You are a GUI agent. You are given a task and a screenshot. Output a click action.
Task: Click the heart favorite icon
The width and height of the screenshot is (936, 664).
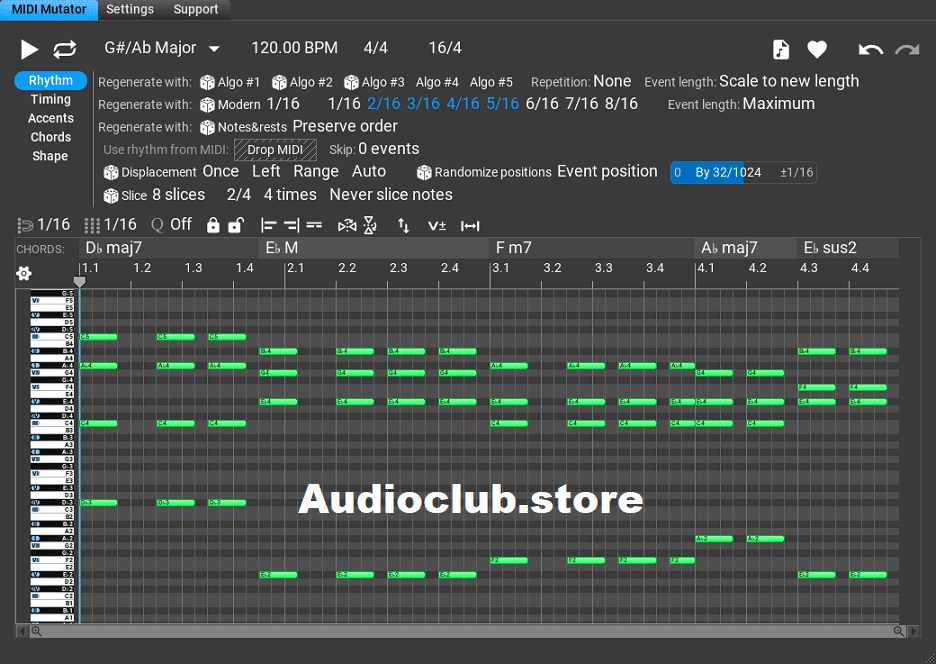pyautogui.click(x=817, y=49)
